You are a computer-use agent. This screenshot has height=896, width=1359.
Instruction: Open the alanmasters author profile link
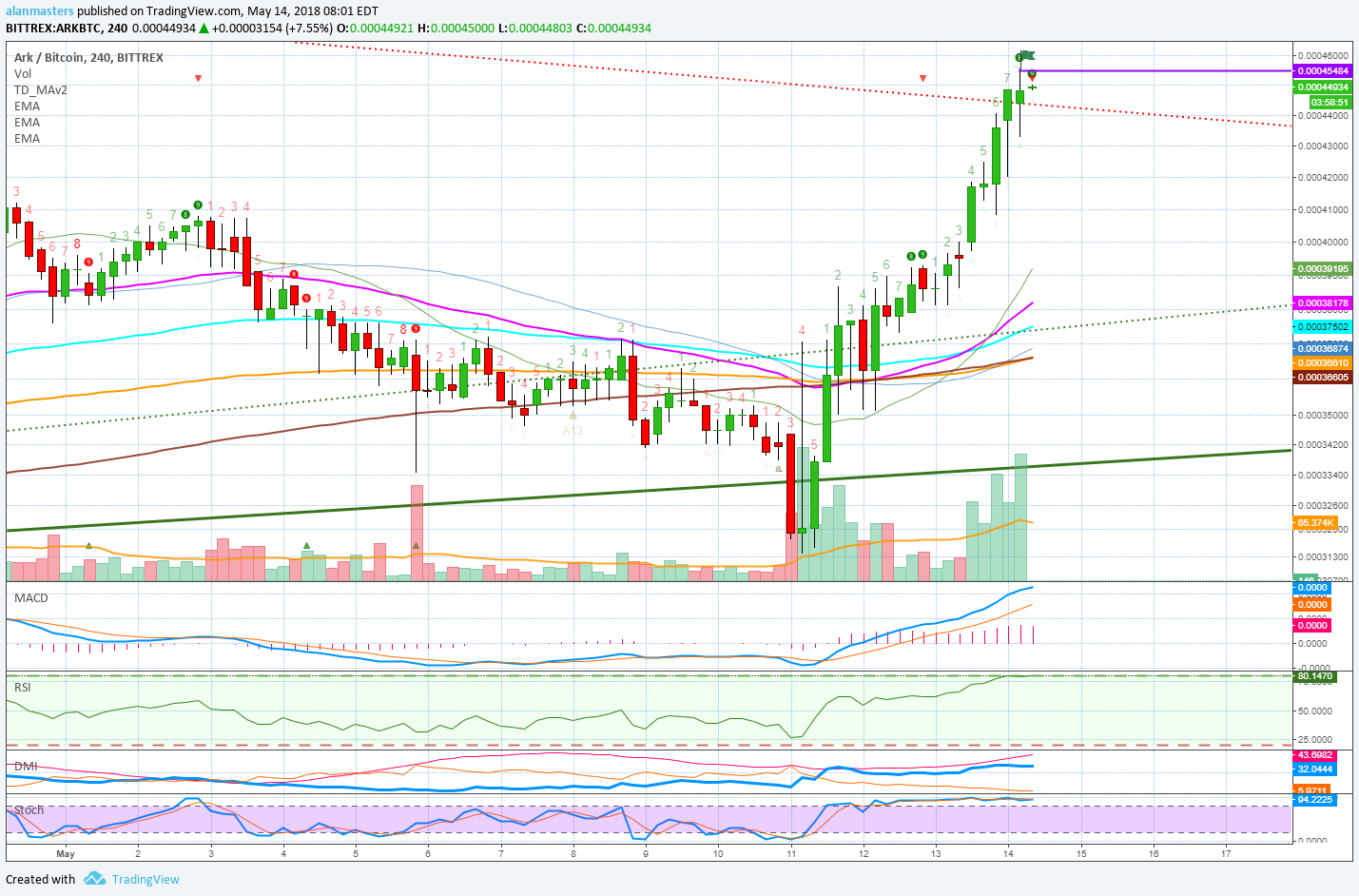click(x=40, y=11)
